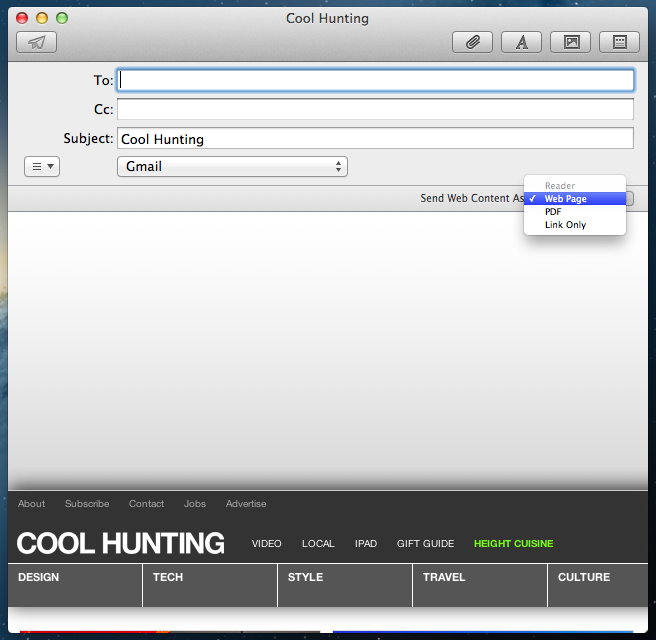Select the disabled Reader menu entry
Viewport: 656px width, 640px height.
(x=575, y=185)
